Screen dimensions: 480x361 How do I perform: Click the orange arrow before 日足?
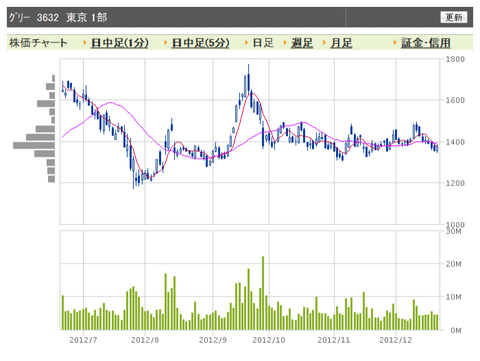(246, 43)
